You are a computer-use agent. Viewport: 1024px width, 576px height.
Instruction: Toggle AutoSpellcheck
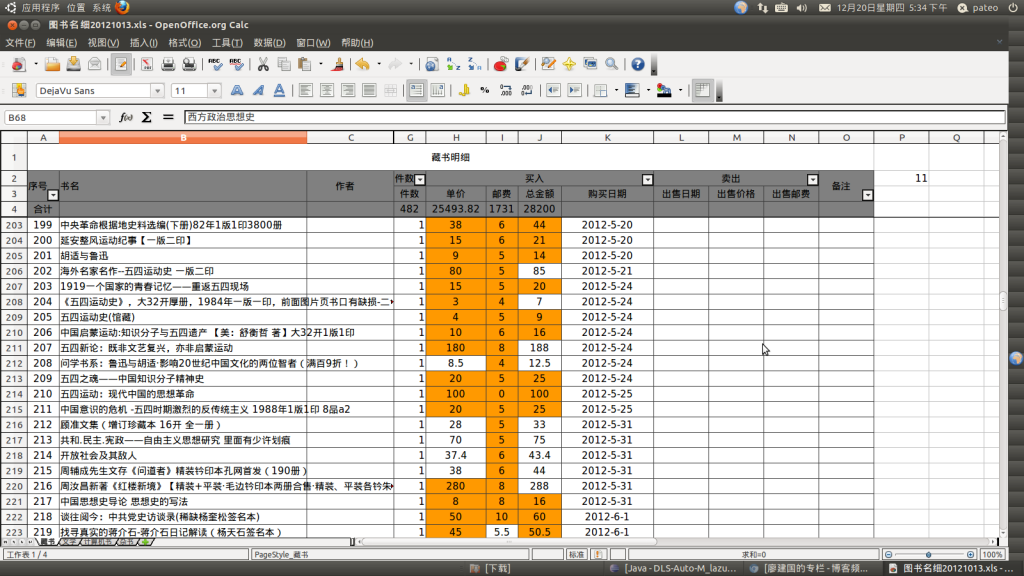pyautogui.click(x=236, y=64)
